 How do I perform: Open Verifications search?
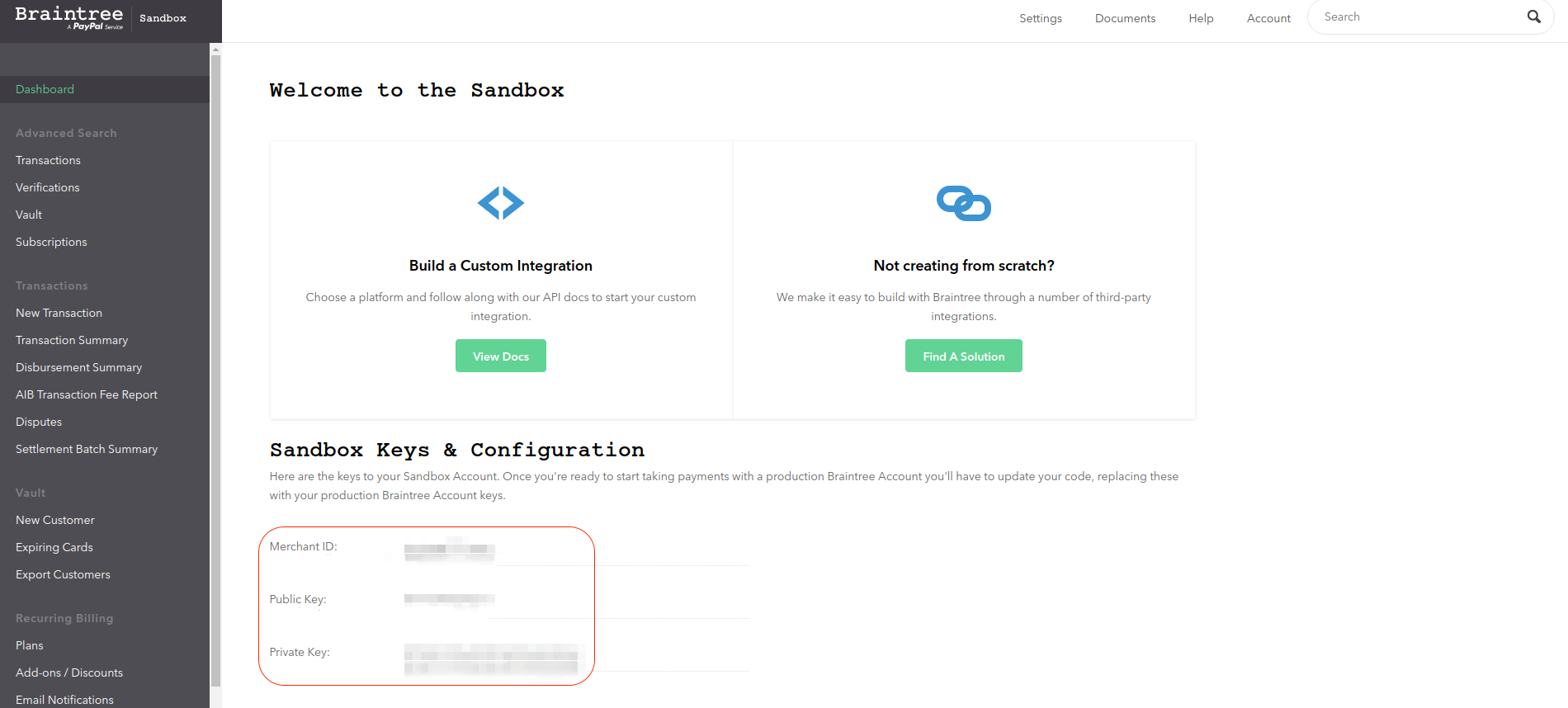[48, 187]
